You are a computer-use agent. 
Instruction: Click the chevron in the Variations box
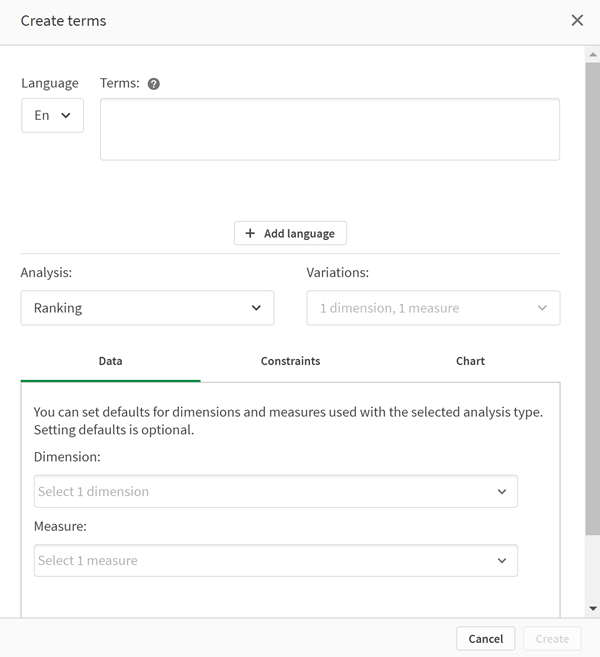pyautogui.click(x=543, y=308)
